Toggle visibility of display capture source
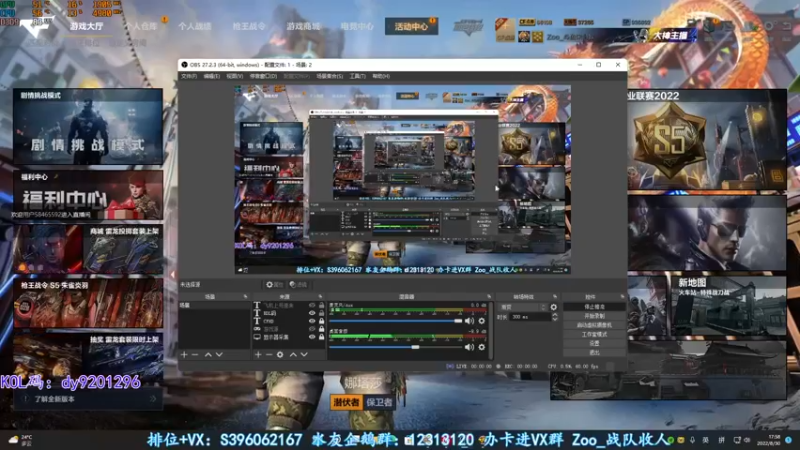 pos(312,337)
